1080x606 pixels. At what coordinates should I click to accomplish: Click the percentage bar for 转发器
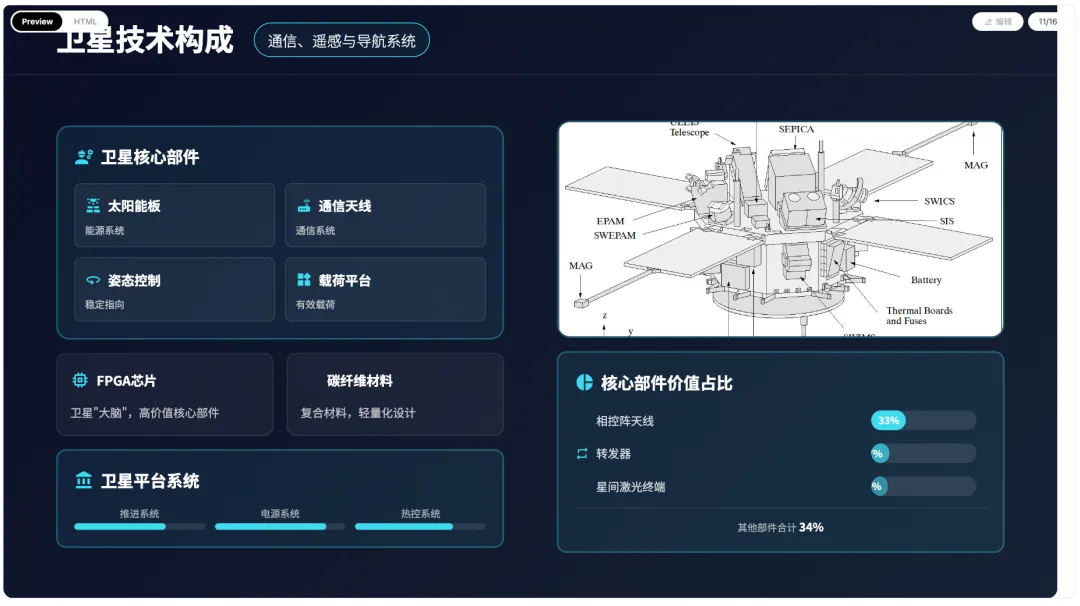(x=924, y=454)
